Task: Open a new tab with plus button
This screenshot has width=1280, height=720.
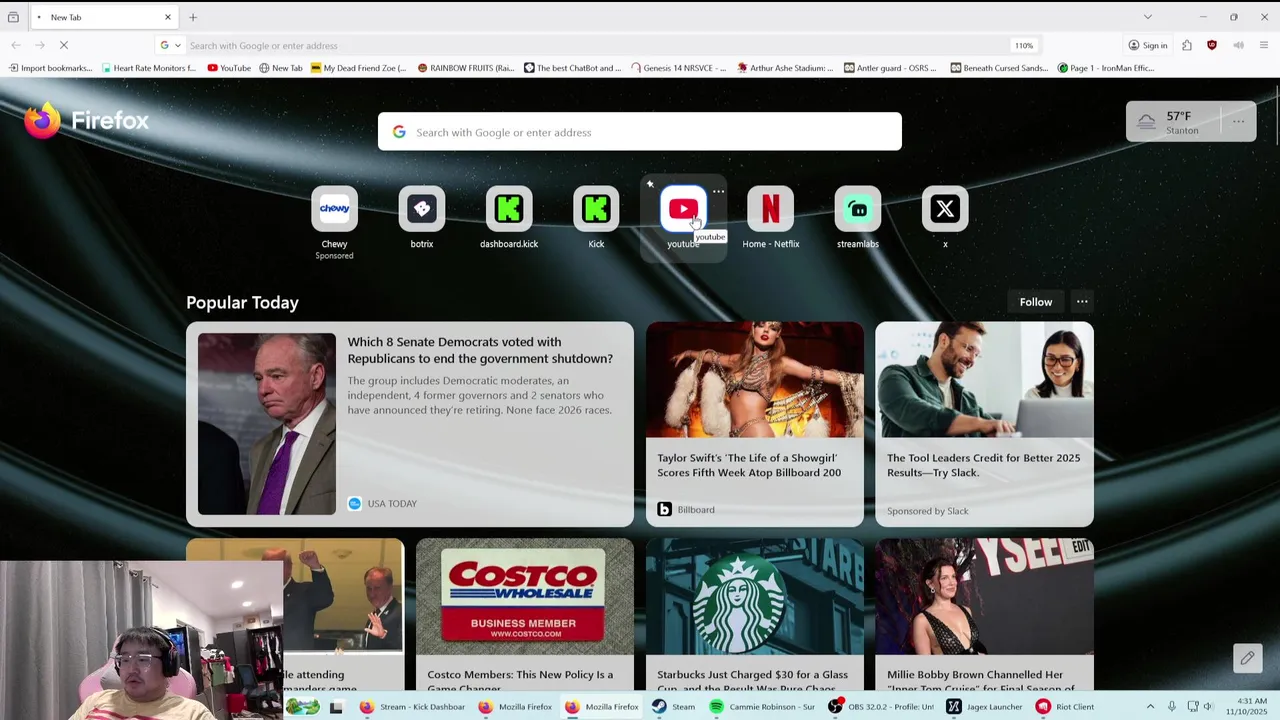Action: click(x=193, y=17)
